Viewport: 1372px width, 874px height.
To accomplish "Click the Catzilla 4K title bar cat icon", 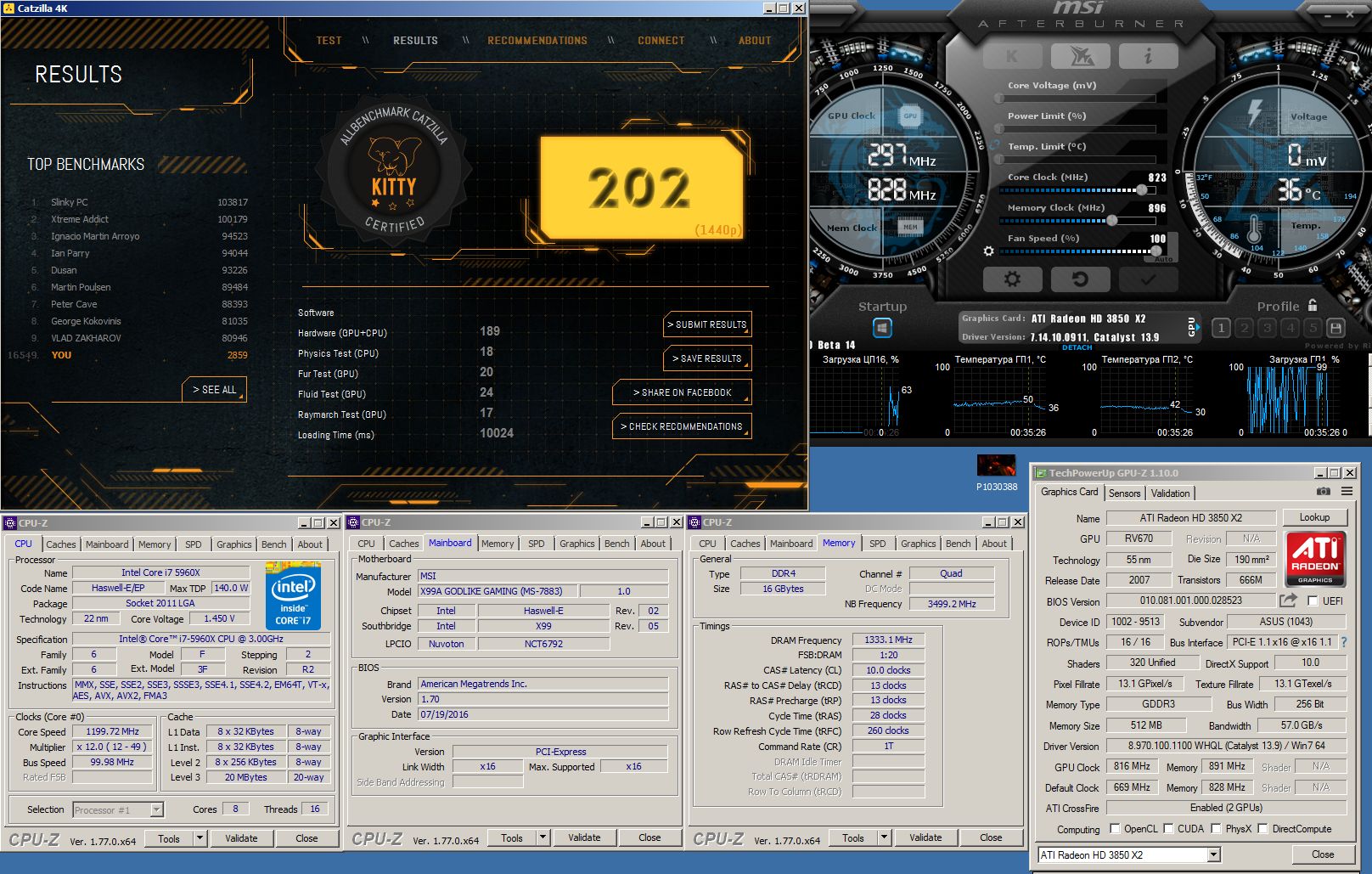I will (8, 8).
